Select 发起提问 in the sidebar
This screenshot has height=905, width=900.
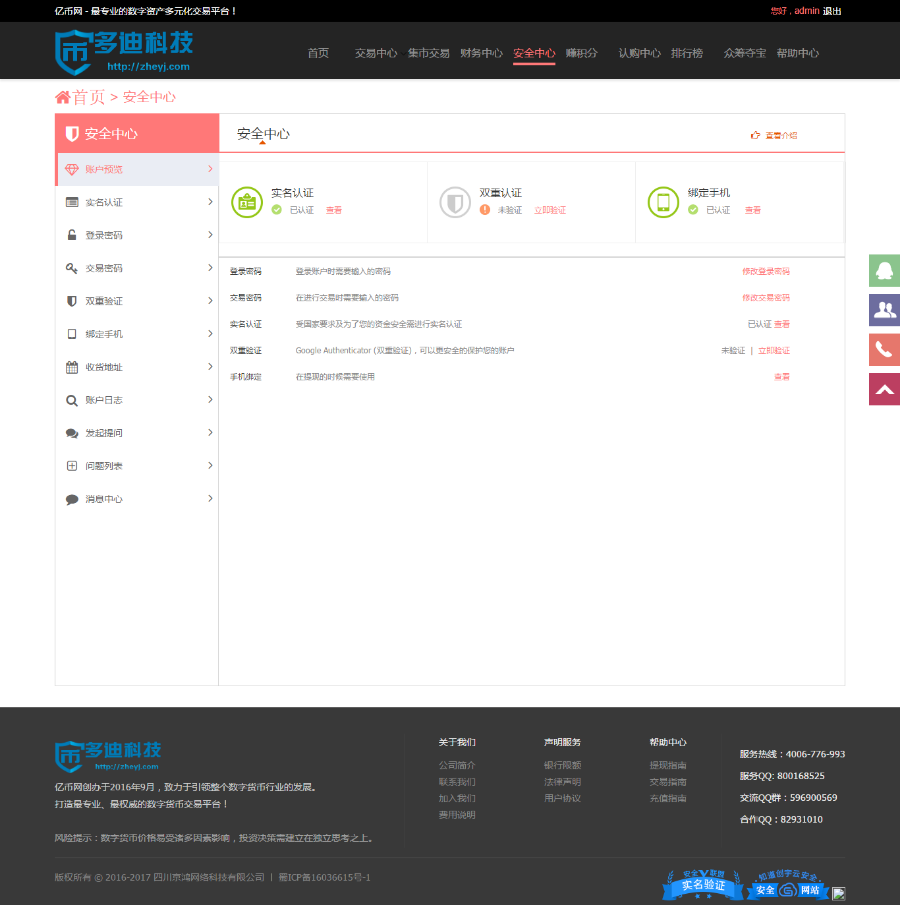pyautogui.click(x=137, y=433)
